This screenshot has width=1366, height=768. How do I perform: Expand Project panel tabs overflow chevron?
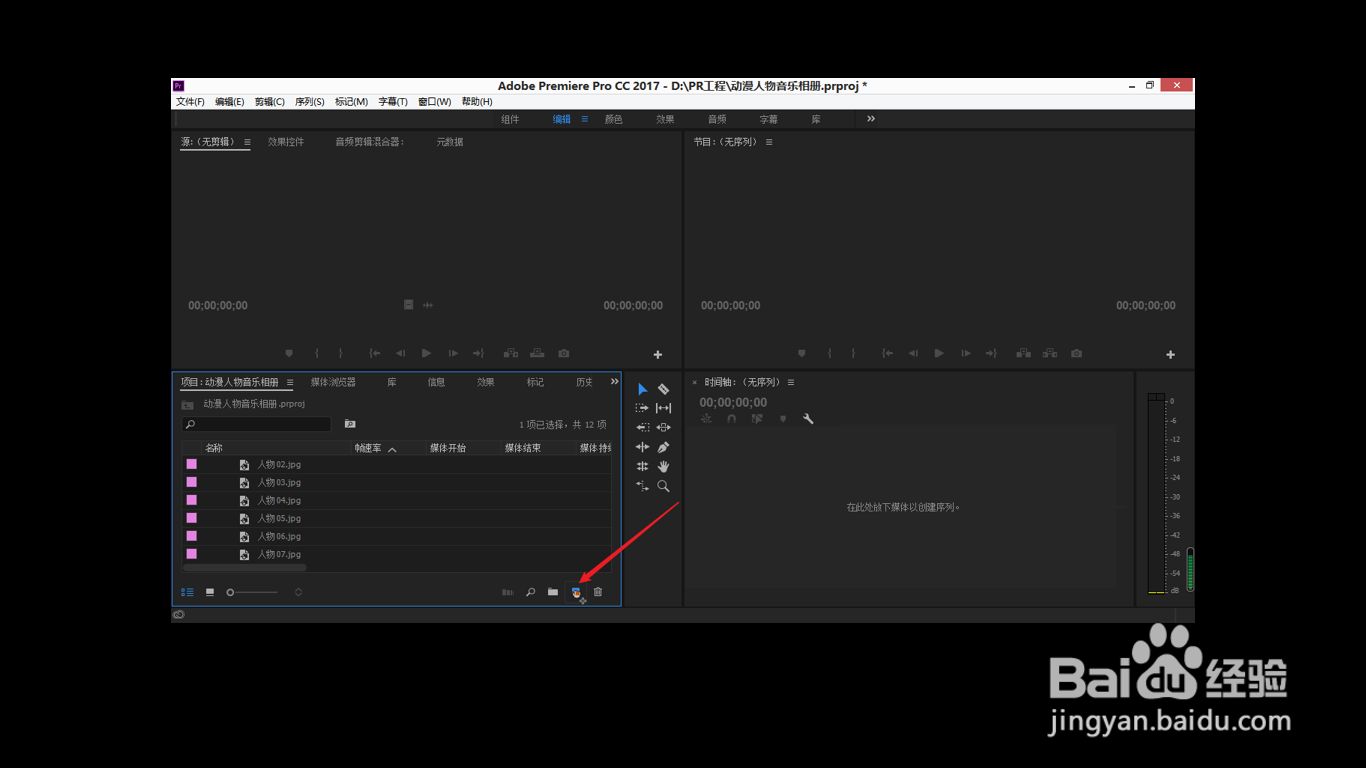click(x=614, y=381)
